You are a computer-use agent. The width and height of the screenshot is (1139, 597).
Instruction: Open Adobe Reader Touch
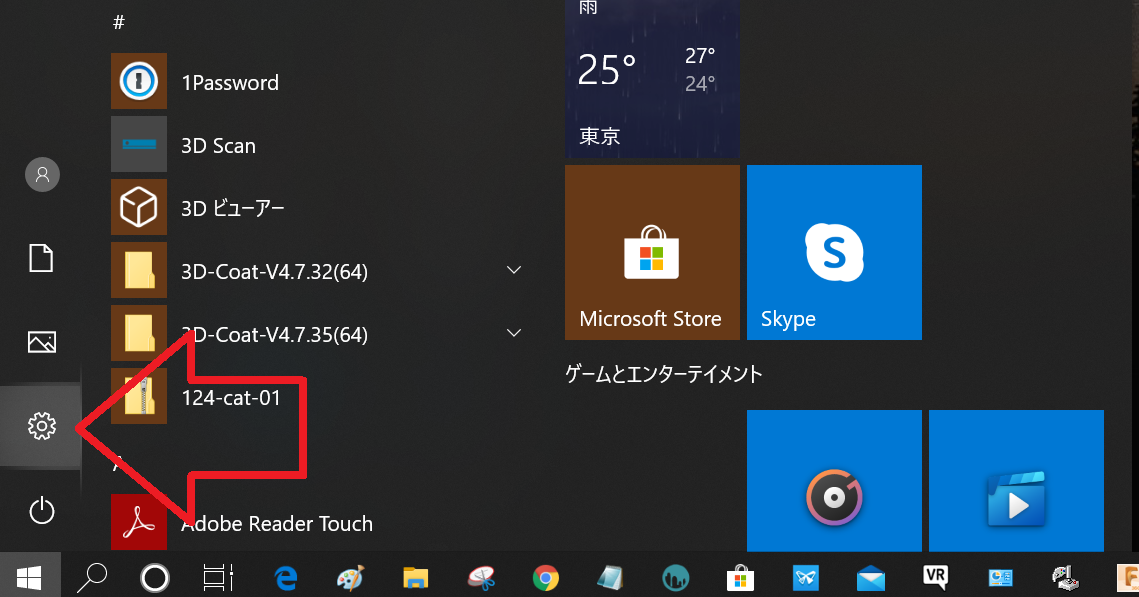tap(276, 524)
